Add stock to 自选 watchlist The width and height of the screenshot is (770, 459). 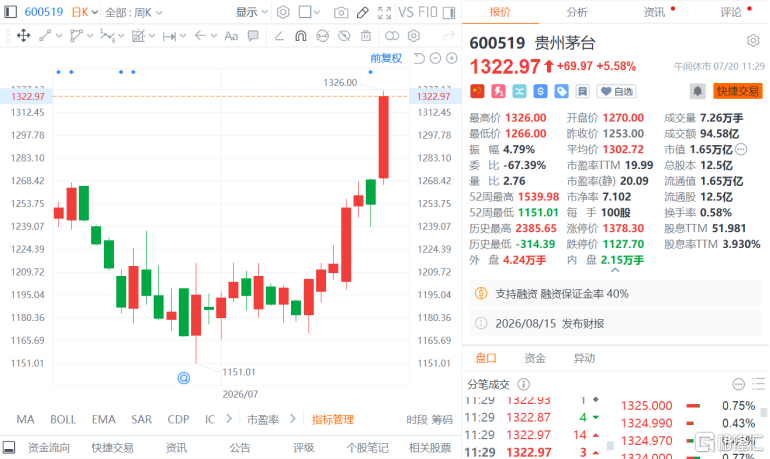coord(617,91)
